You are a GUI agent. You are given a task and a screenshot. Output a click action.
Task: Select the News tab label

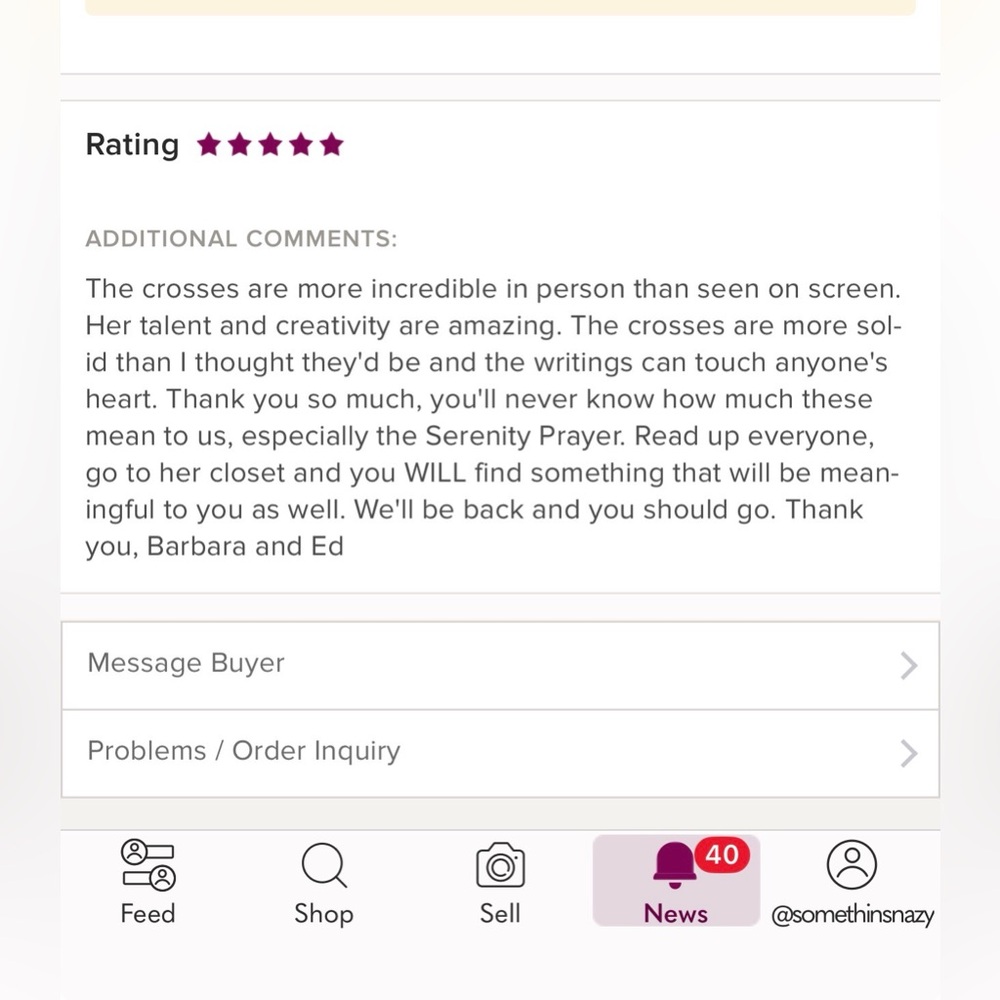pyautogui.click(x=676, y=914)
